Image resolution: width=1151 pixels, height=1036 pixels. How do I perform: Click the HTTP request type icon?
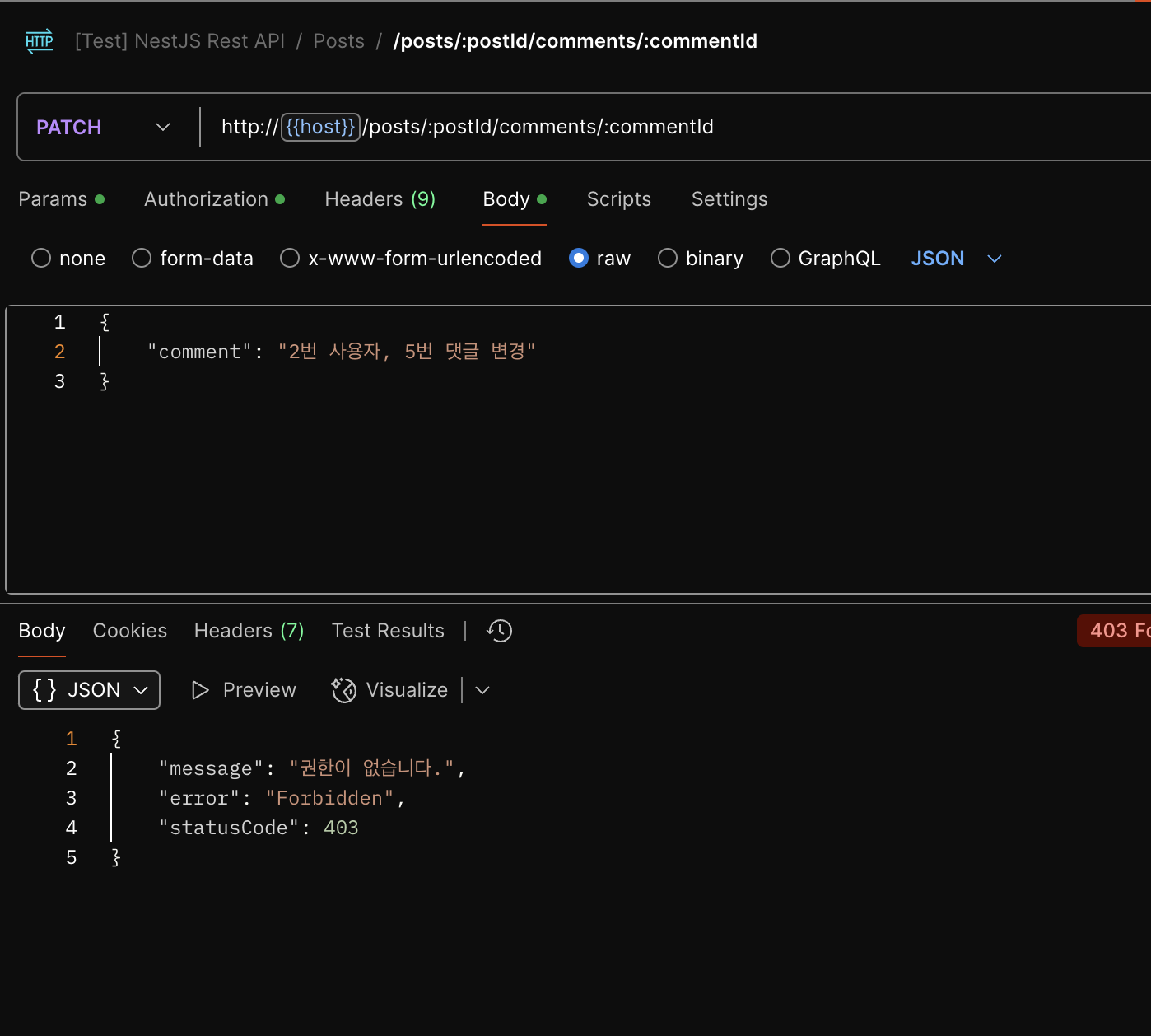[x=40, y=41]
